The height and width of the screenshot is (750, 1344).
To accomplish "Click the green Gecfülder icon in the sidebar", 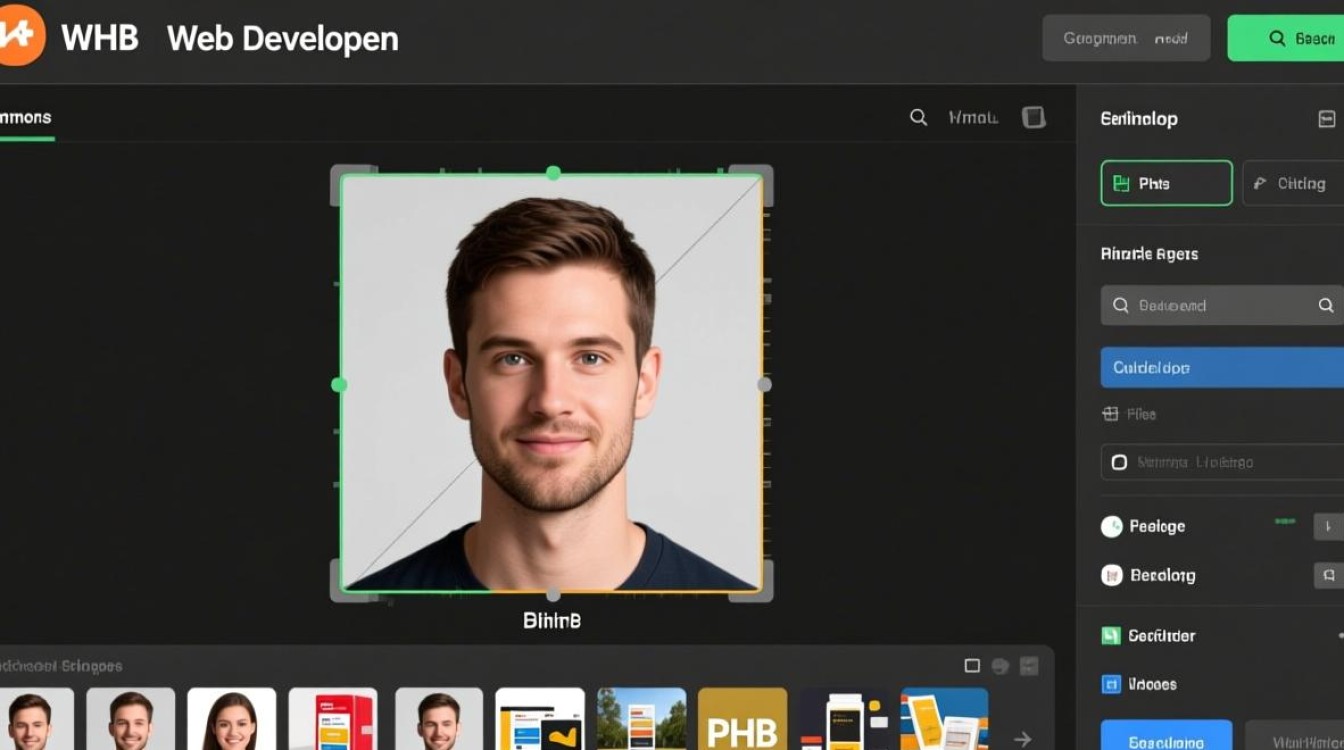I will click(x=1110, y=636).
